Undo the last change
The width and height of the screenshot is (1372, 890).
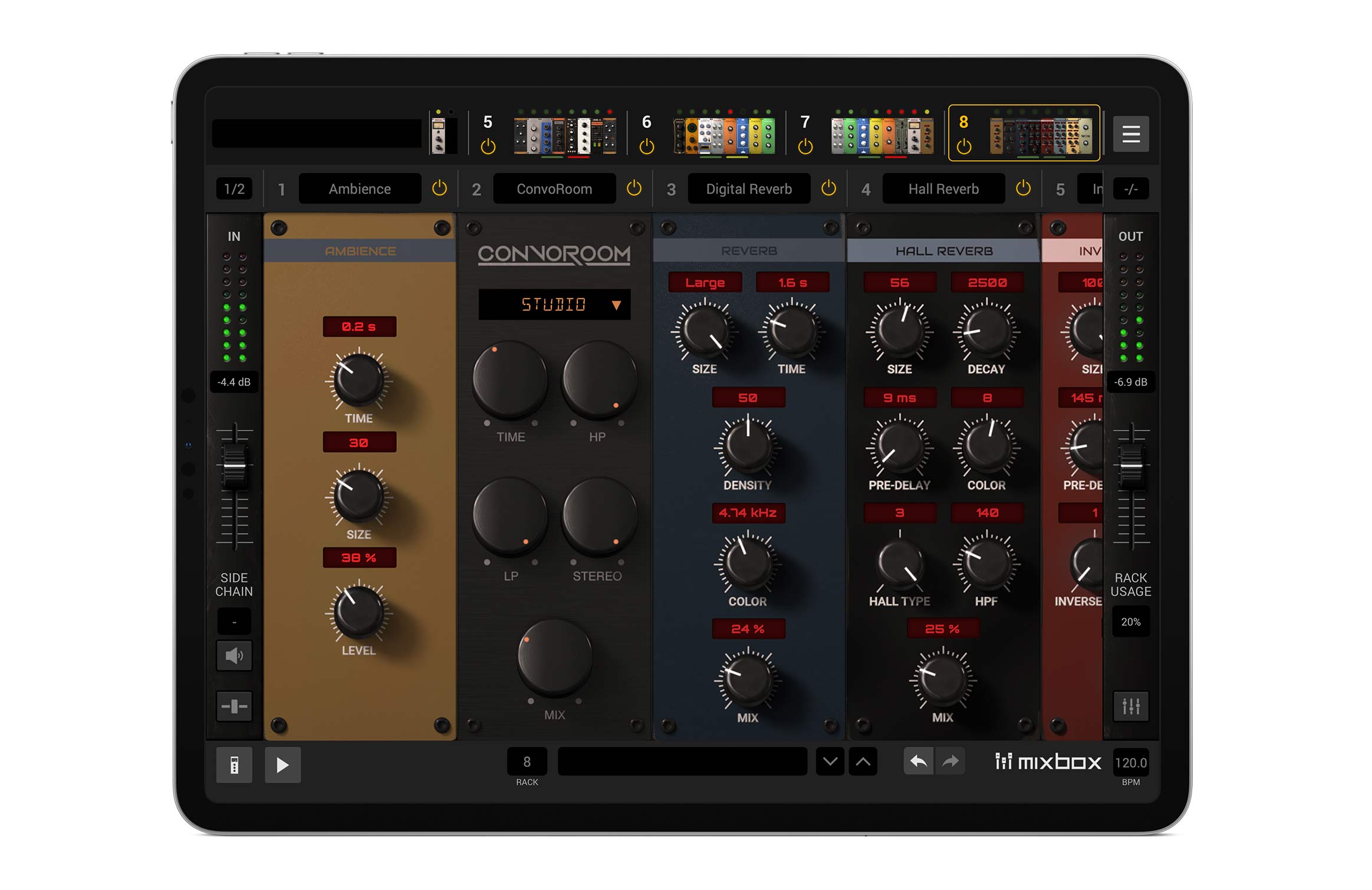coord(920,762)
